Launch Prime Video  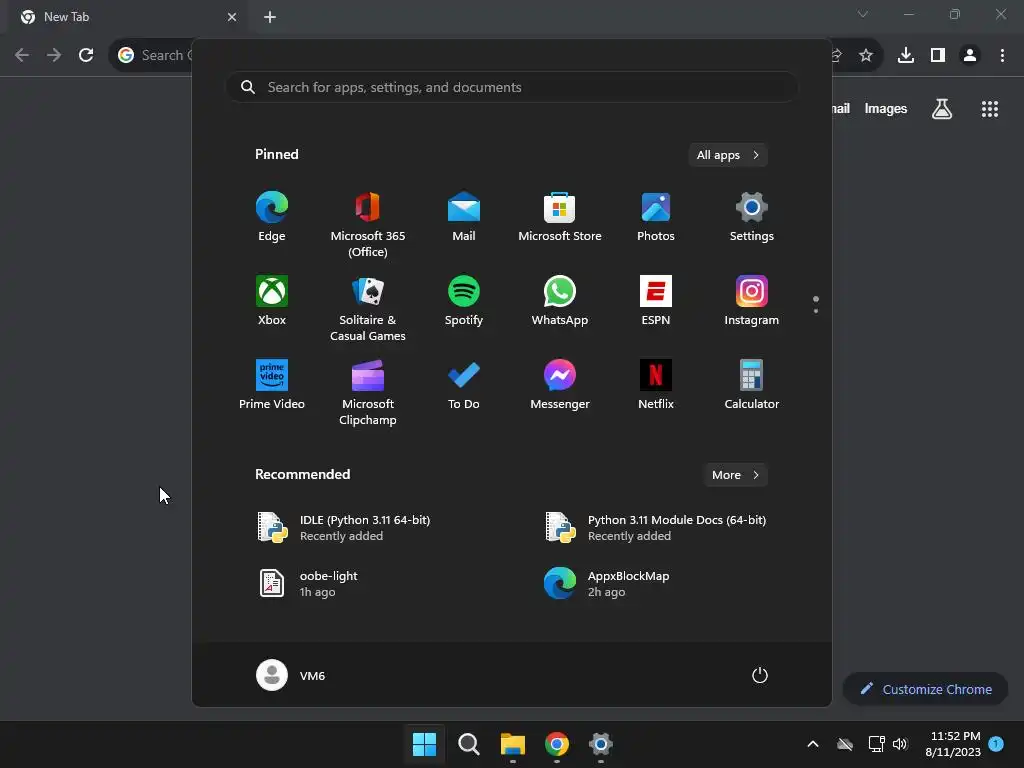(272, 385)
